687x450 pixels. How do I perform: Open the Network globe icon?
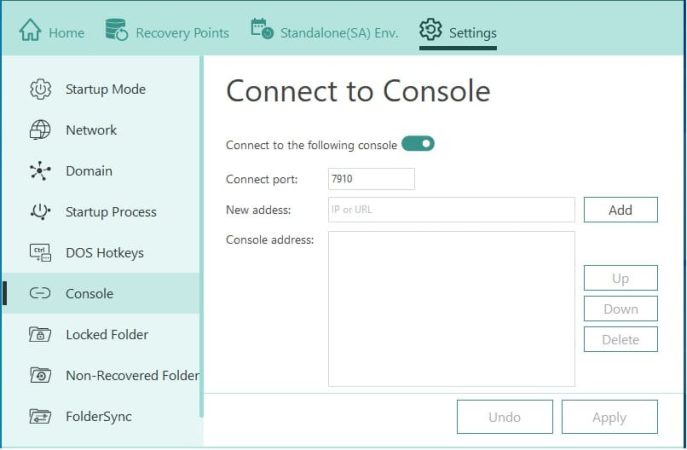[x=40, y=130]
